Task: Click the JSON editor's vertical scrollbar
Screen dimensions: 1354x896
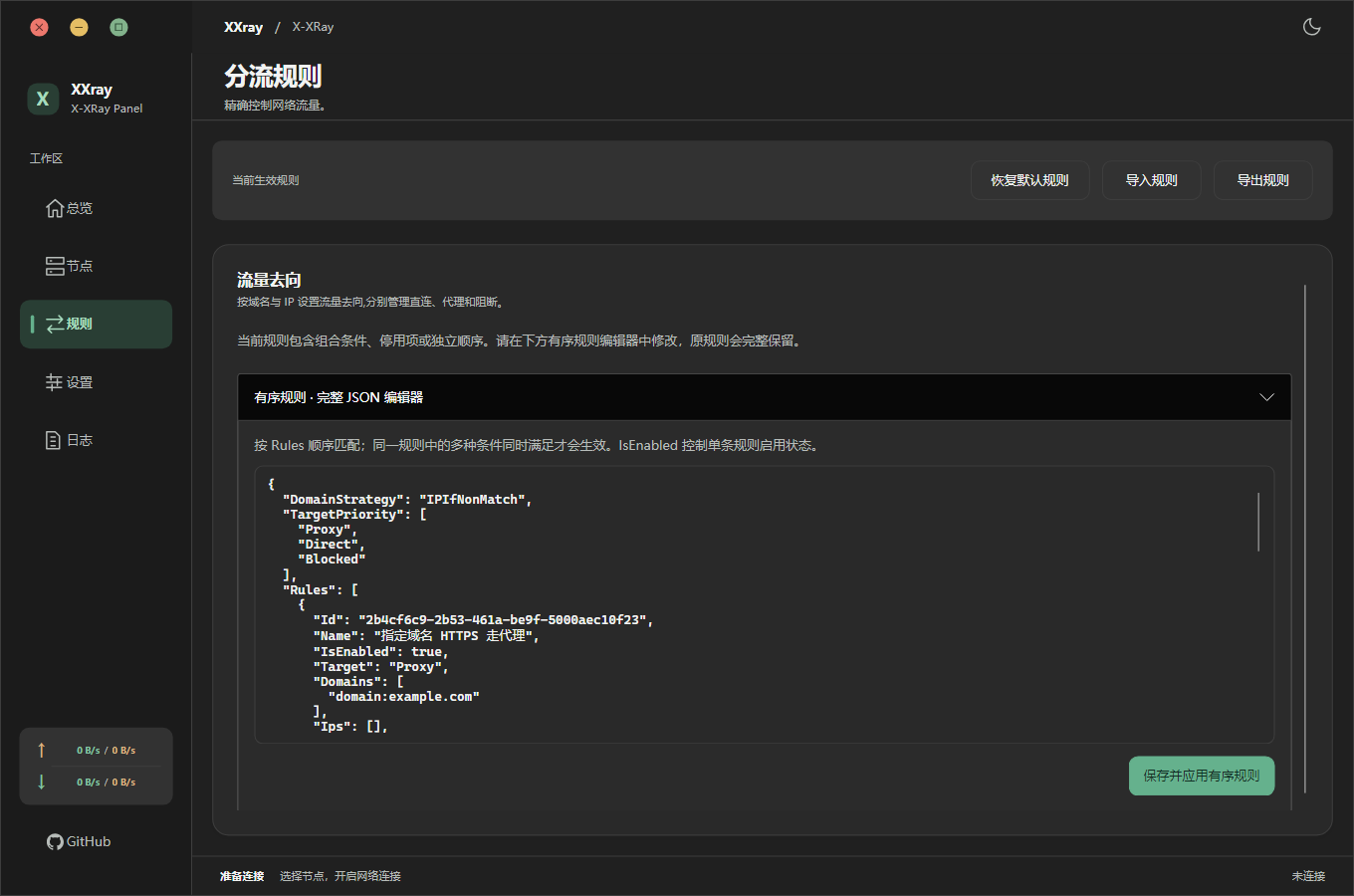Action: (x=1258, y=522)
